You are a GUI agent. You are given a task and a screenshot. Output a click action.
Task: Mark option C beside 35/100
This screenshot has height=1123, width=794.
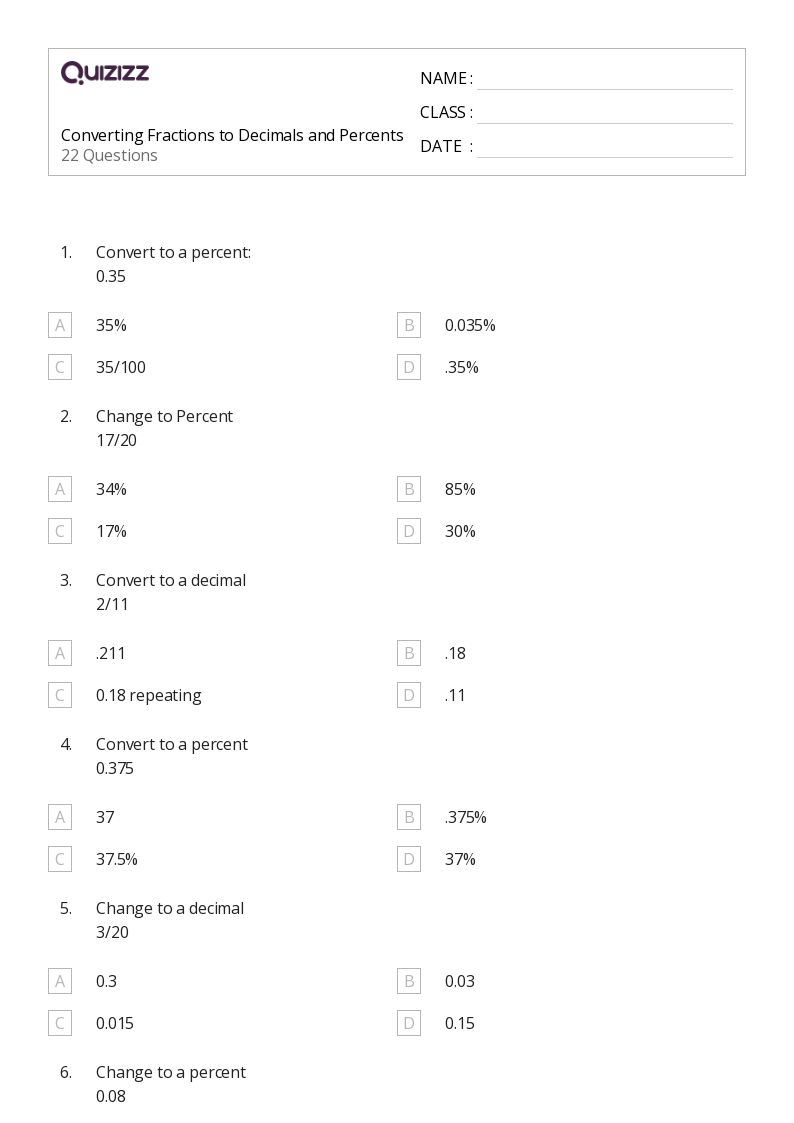[x=60, y=367]
